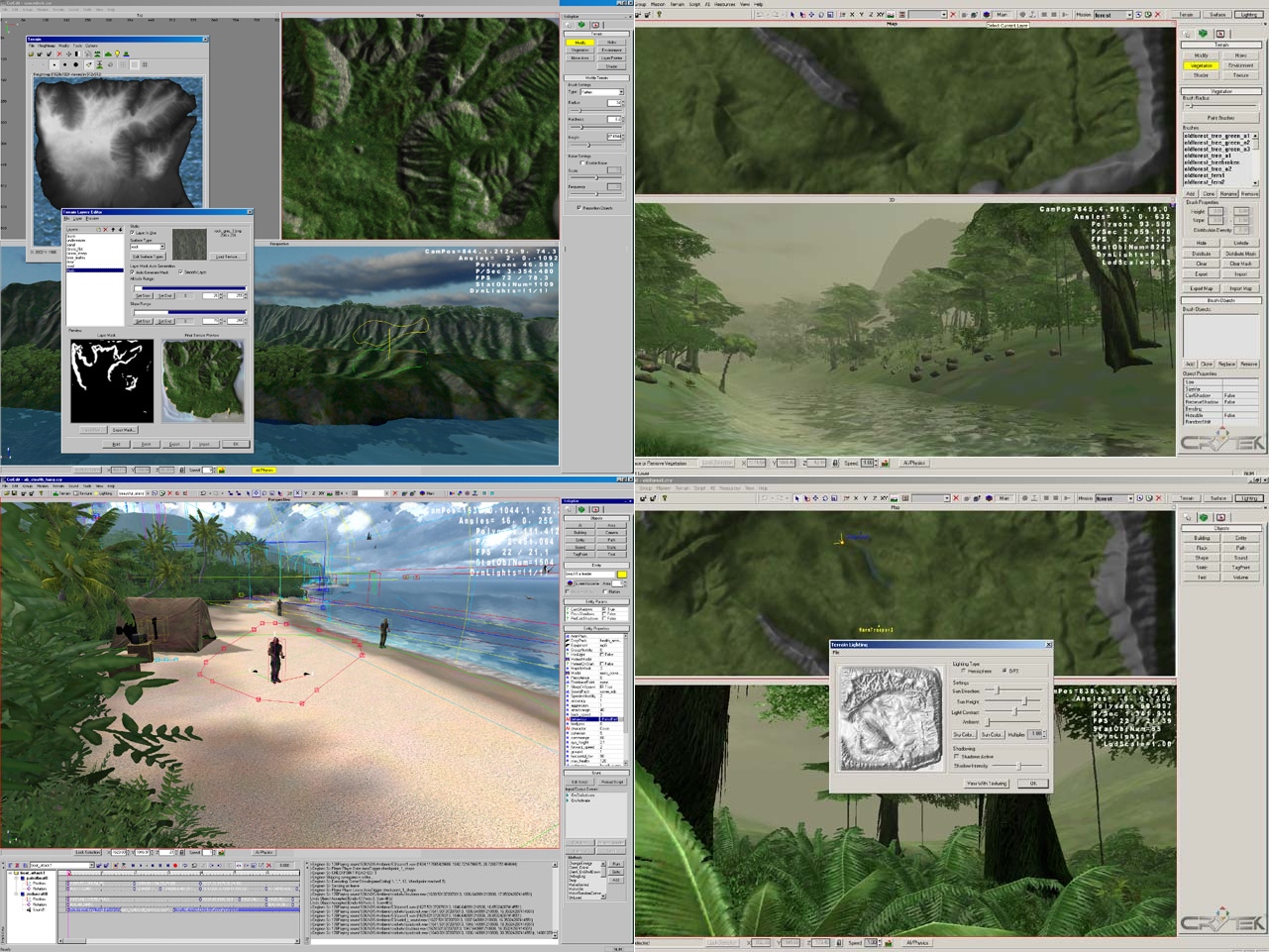1269x952 pixels.
Task: Click the terrain relief preview in Terrain Lighting dialog
Action: [x=892, y=718]
